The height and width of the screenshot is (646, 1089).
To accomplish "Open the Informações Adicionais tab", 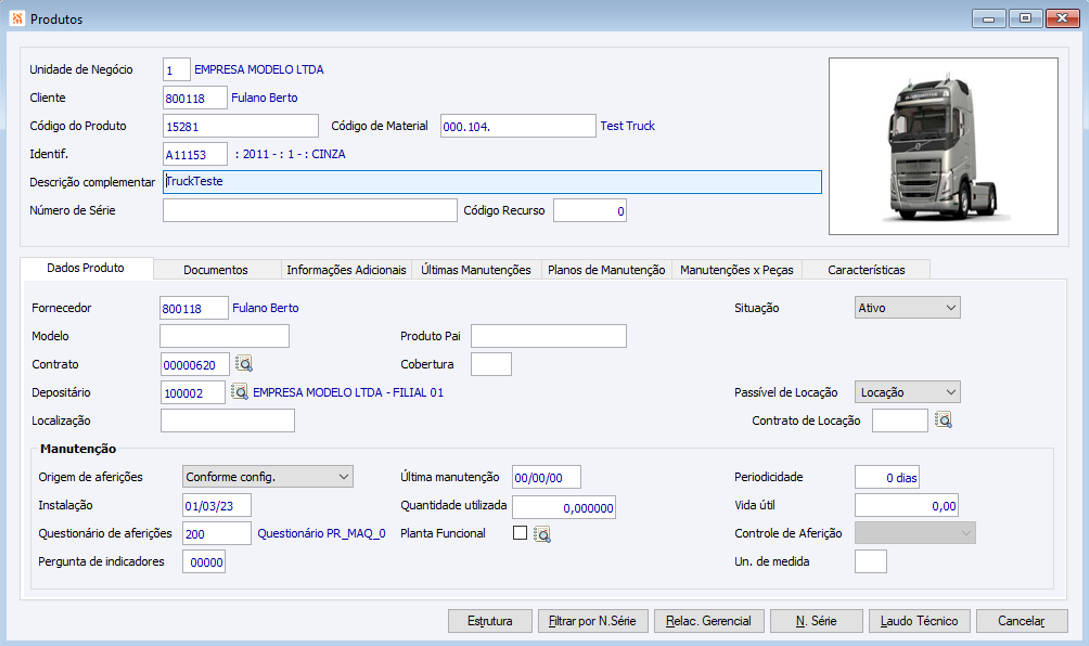I will pyautogui.click(x=347, y=270).
